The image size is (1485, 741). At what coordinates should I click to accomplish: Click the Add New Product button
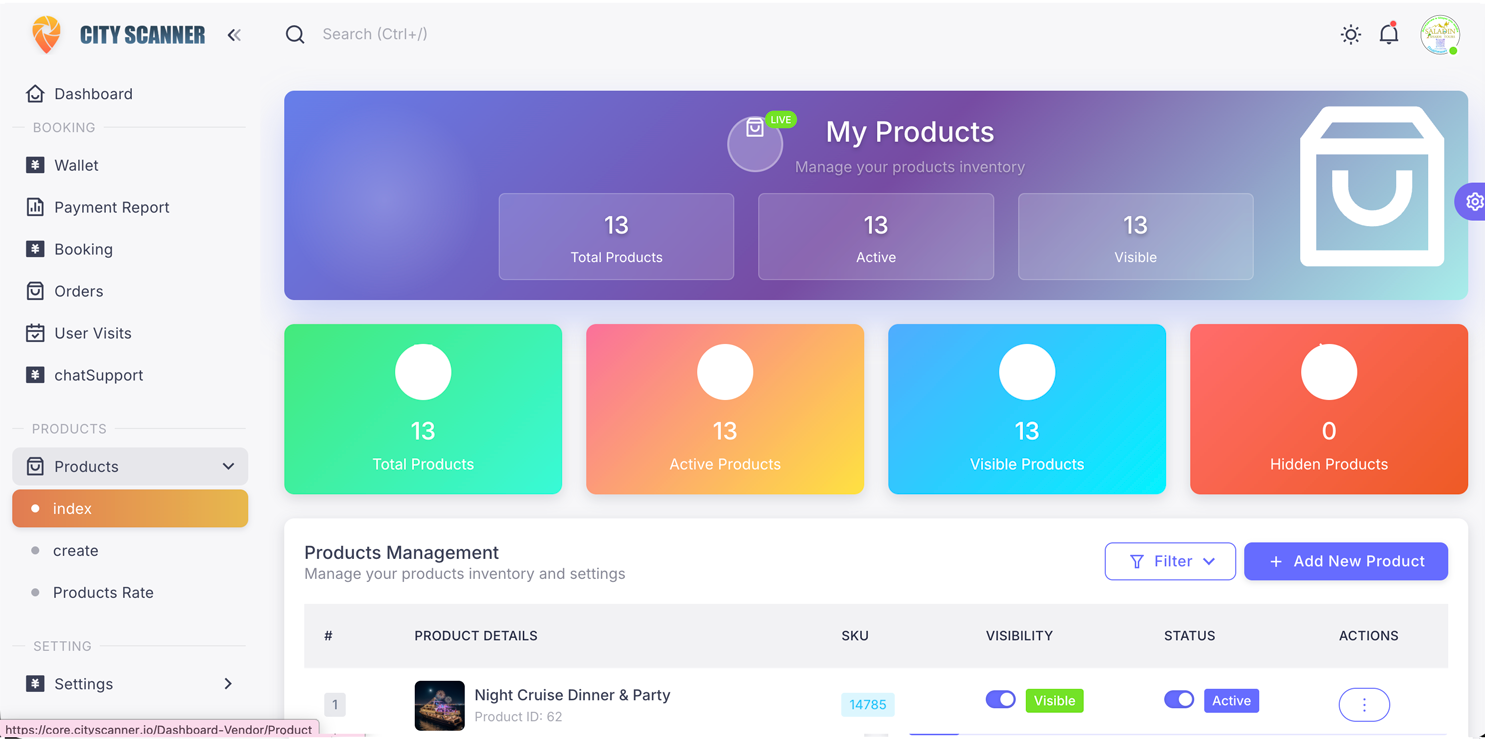pos(1346,561)
